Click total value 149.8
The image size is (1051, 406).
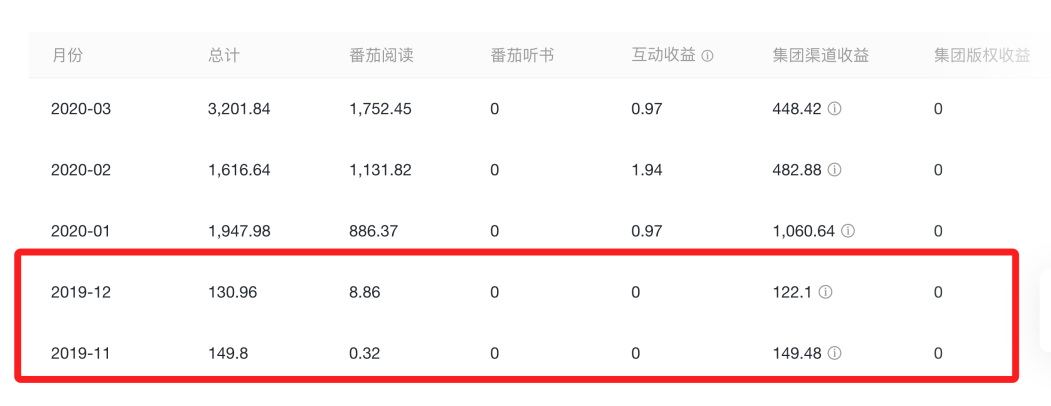point(228,352)
